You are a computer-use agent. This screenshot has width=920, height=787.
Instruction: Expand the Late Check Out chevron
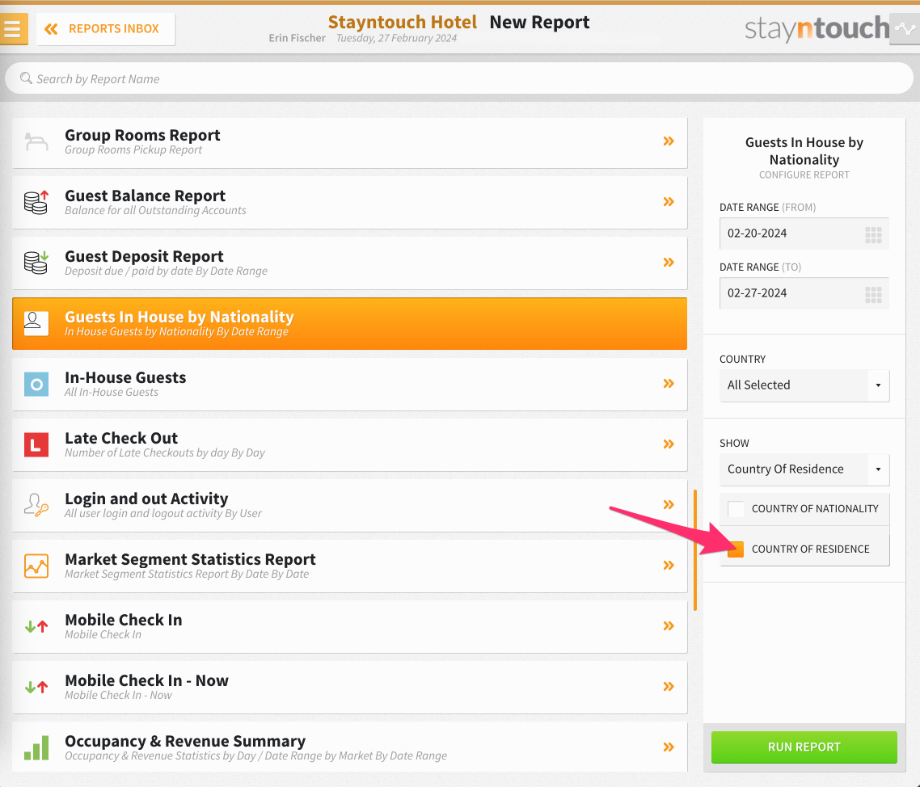point(669,444)
